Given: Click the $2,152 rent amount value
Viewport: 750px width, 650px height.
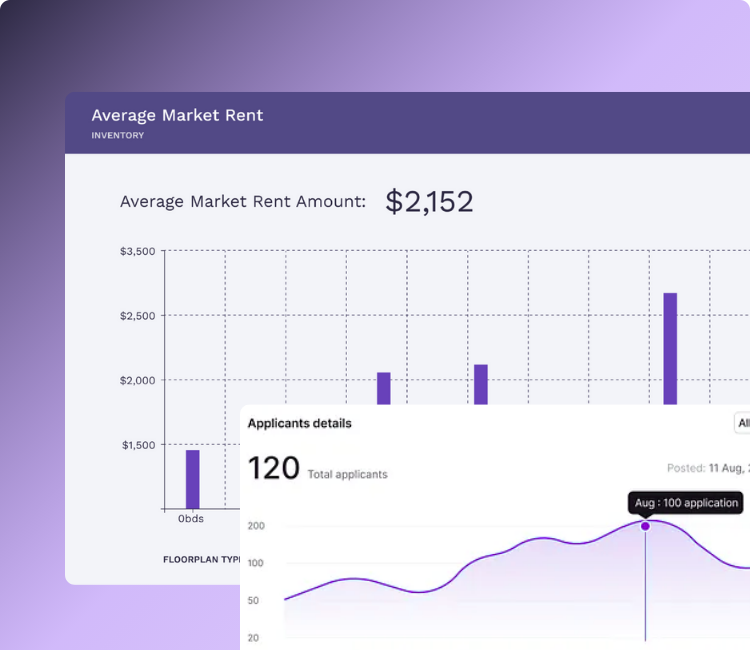Looking at the screenshot, I should (429, 202).
